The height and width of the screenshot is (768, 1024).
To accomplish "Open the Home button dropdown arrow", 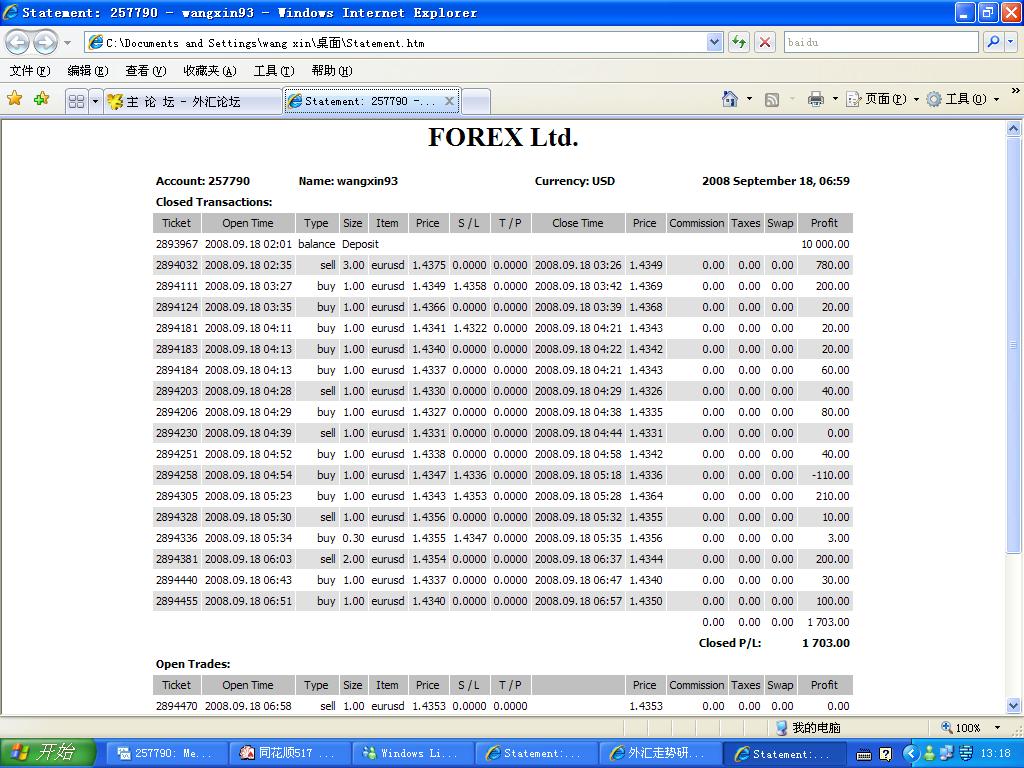I will click(749, 99).
